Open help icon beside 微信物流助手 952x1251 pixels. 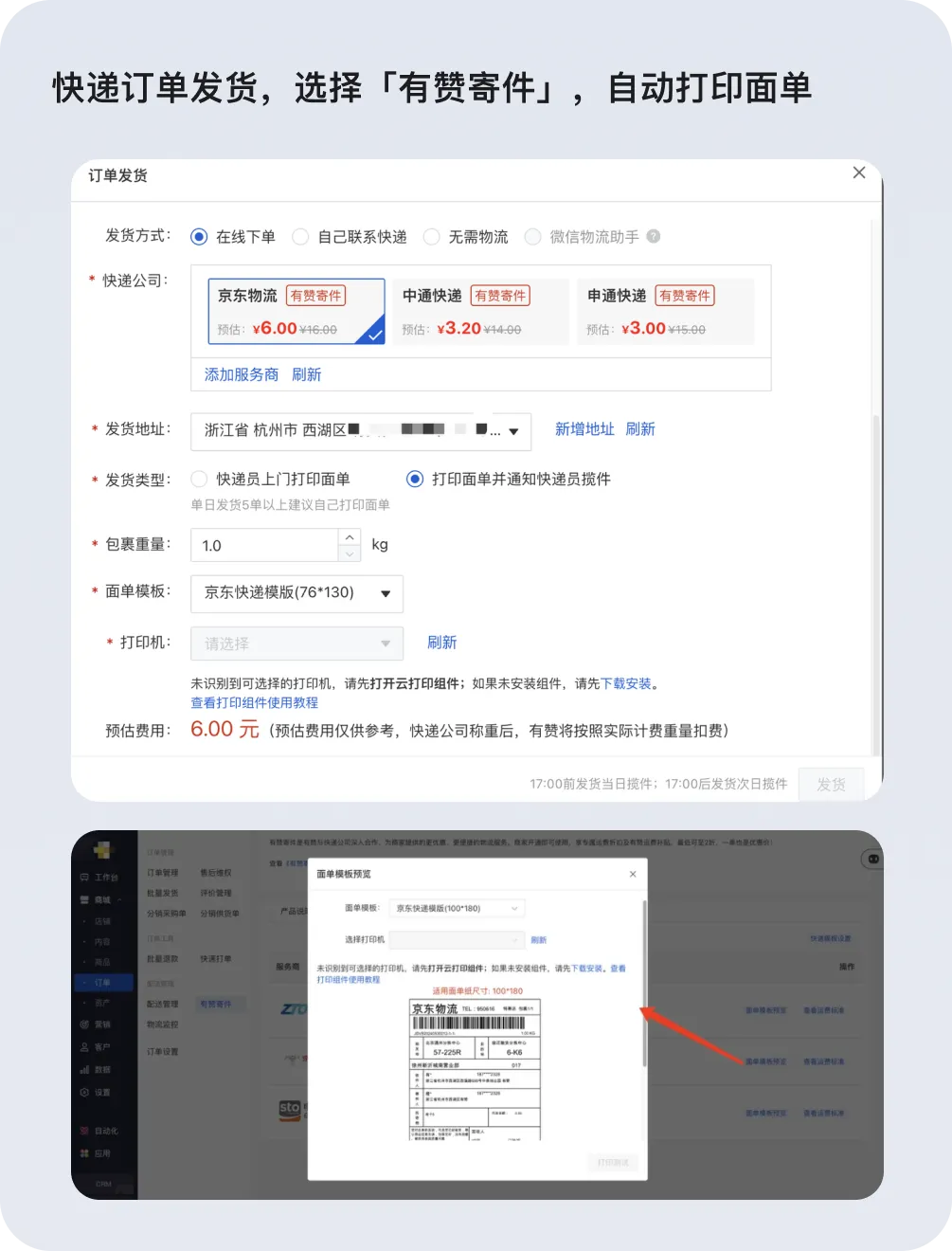[x=654, y=236]
